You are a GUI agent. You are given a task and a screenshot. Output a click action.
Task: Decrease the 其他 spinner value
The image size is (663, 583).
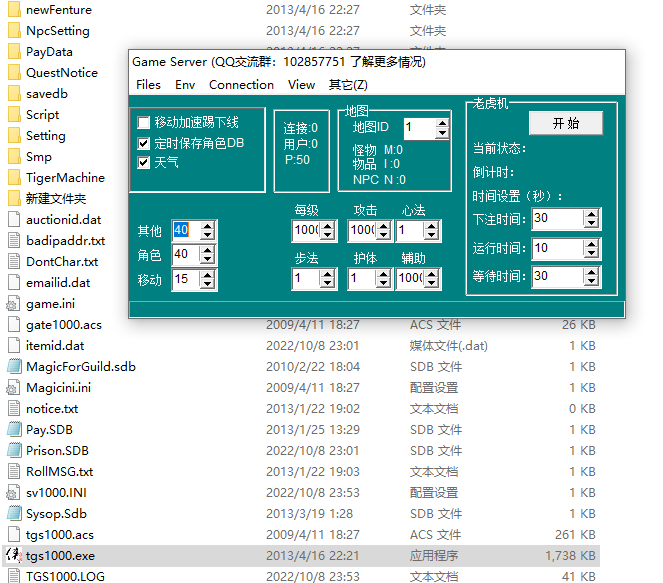(x=207, y=235)
